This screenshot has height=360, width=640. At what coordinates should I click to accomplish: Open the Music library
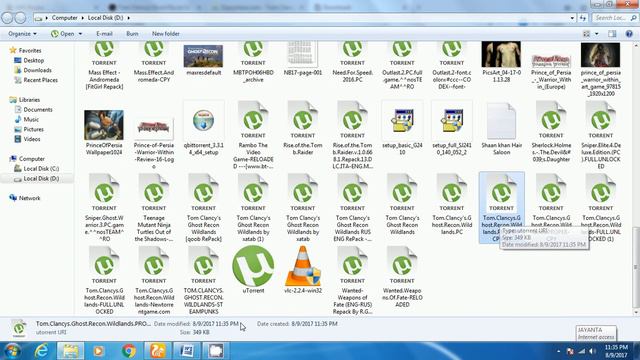[31, 119]
